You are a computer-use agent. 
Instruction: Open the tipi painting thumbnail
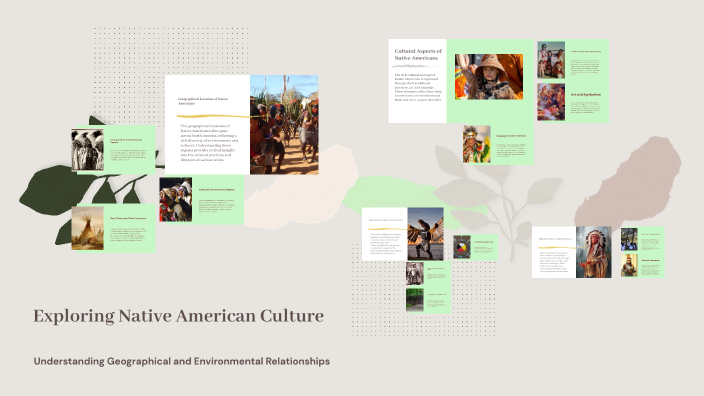tap(88, 228)
